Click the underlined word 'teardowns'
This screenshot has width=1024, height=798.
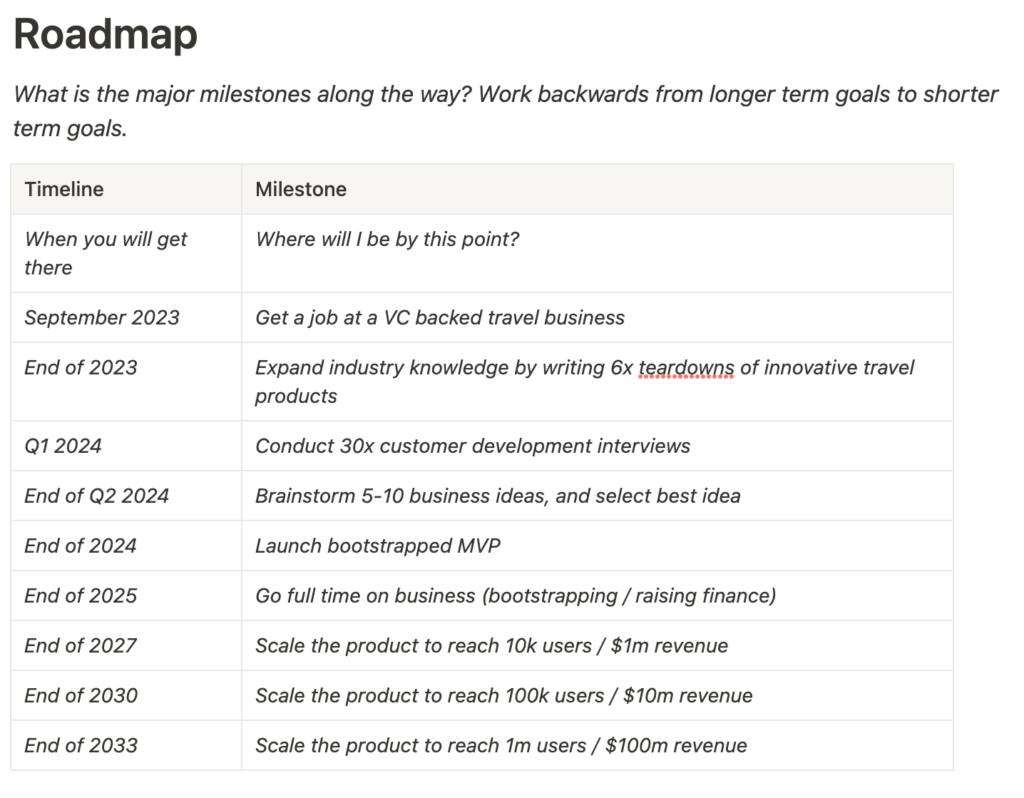click(x=686, y=368)
